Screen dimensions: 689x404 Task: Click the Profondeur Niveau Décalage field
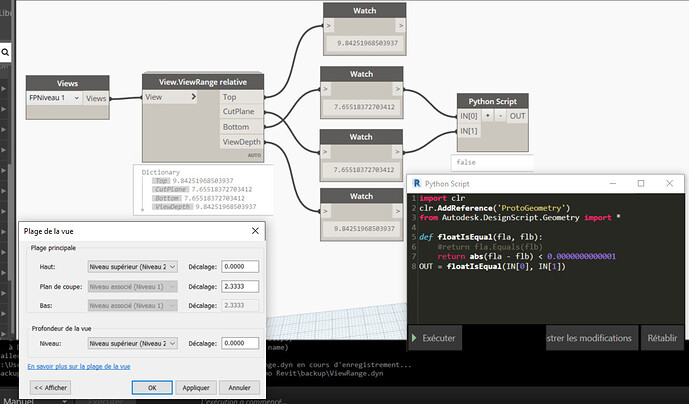coord(240,343)
